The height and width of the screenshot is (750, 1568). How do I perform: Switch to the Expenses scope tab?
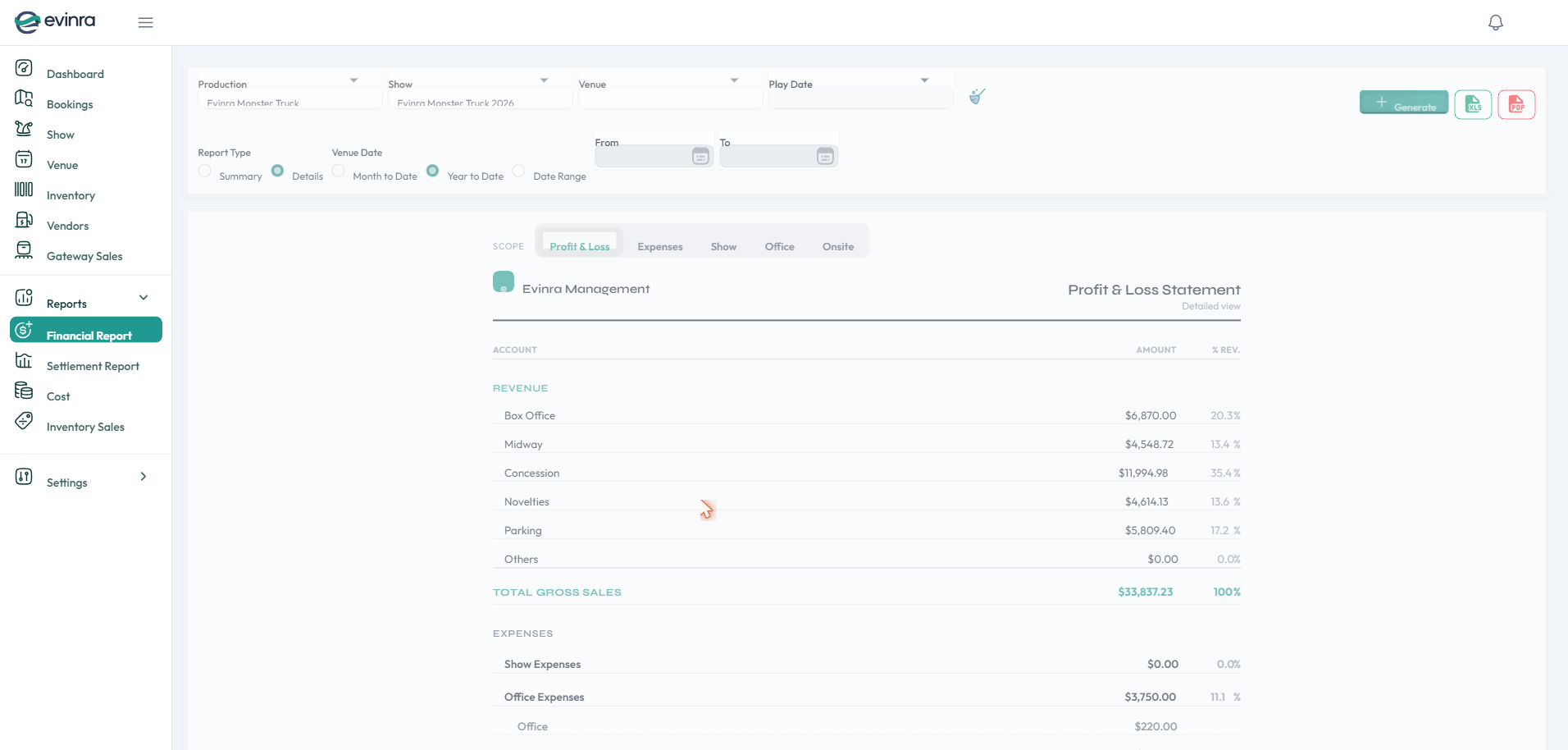point(660,247)
